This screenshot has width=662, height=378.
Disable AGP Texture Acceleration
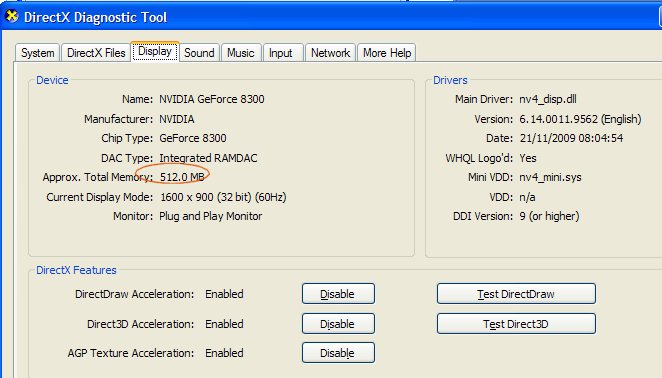click(338, 353)
